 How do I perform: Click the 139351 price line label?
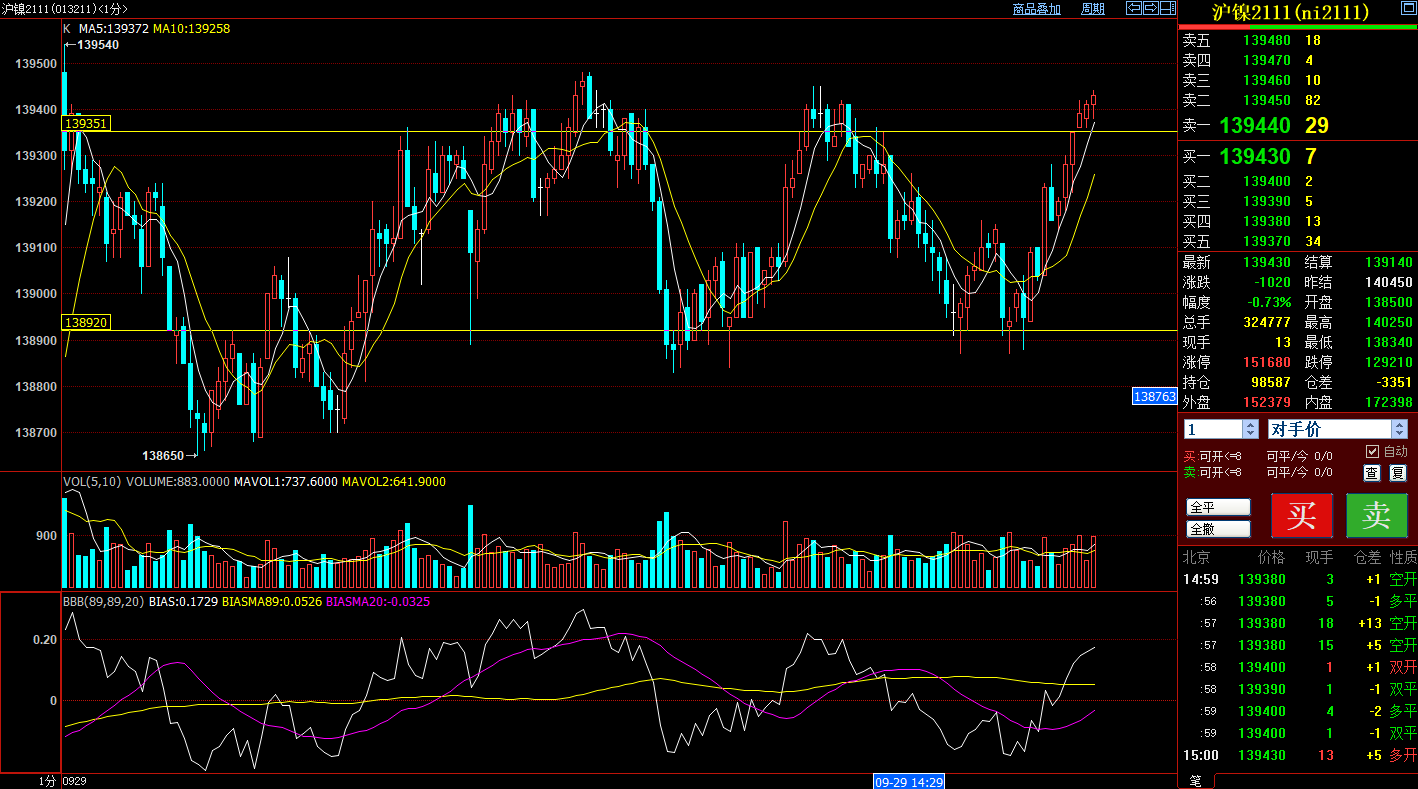tap(86, 123)
